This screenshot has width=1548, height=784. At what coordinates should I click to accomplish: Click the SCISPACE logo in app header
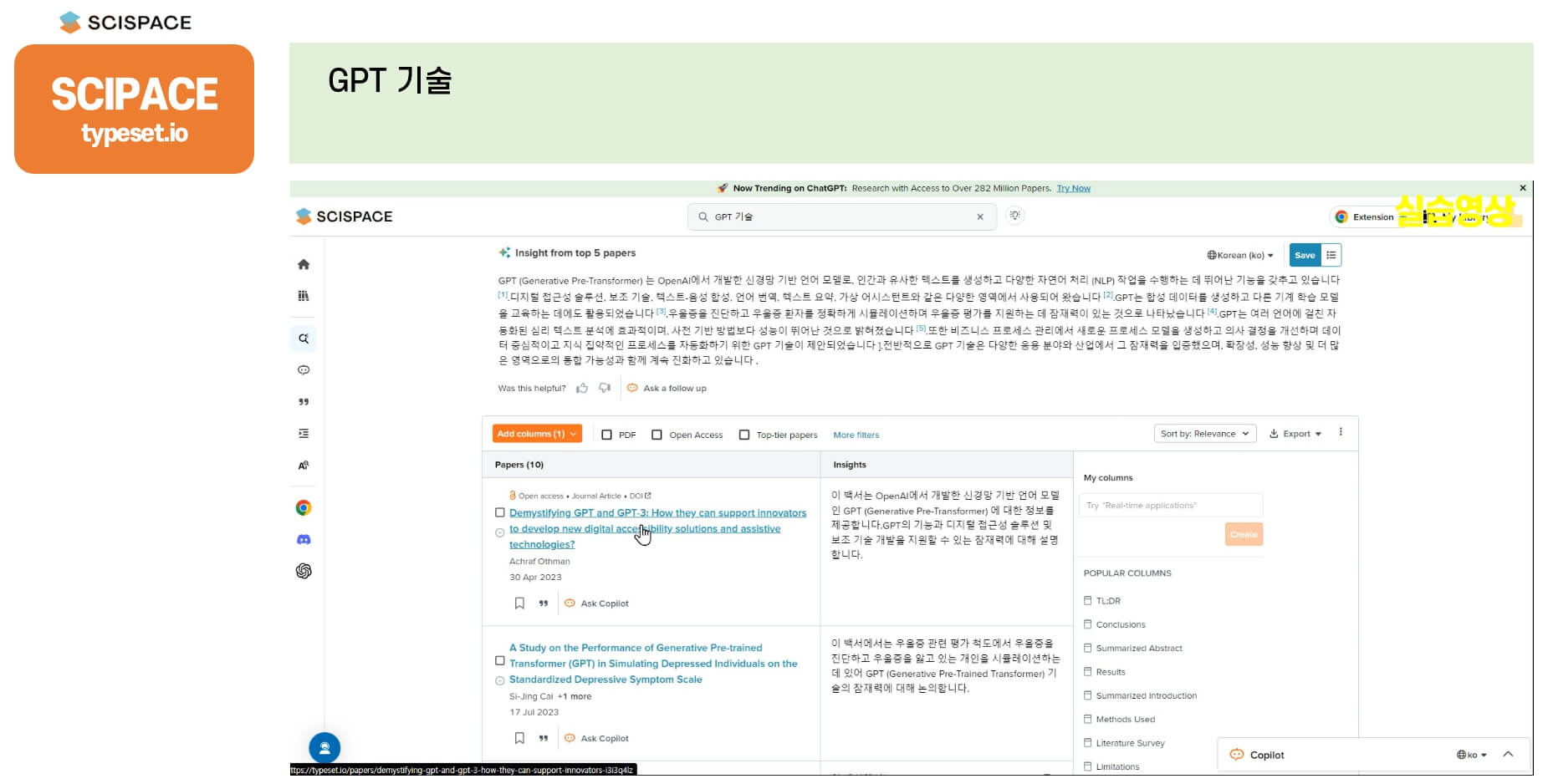pyautogui.click(x=345, y=216)
